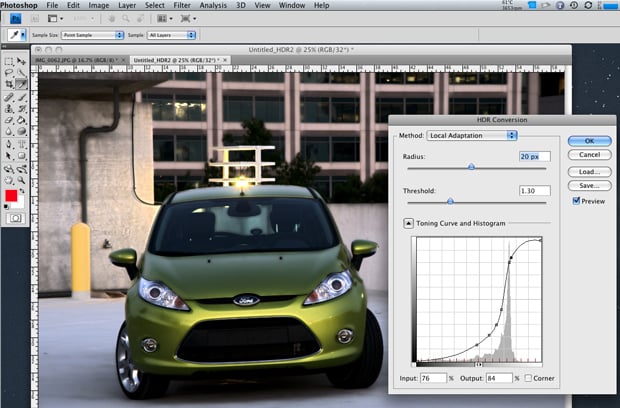Reset default foreground and background colors
Viewport: 620px width, 408px height.
pos(6,207)
